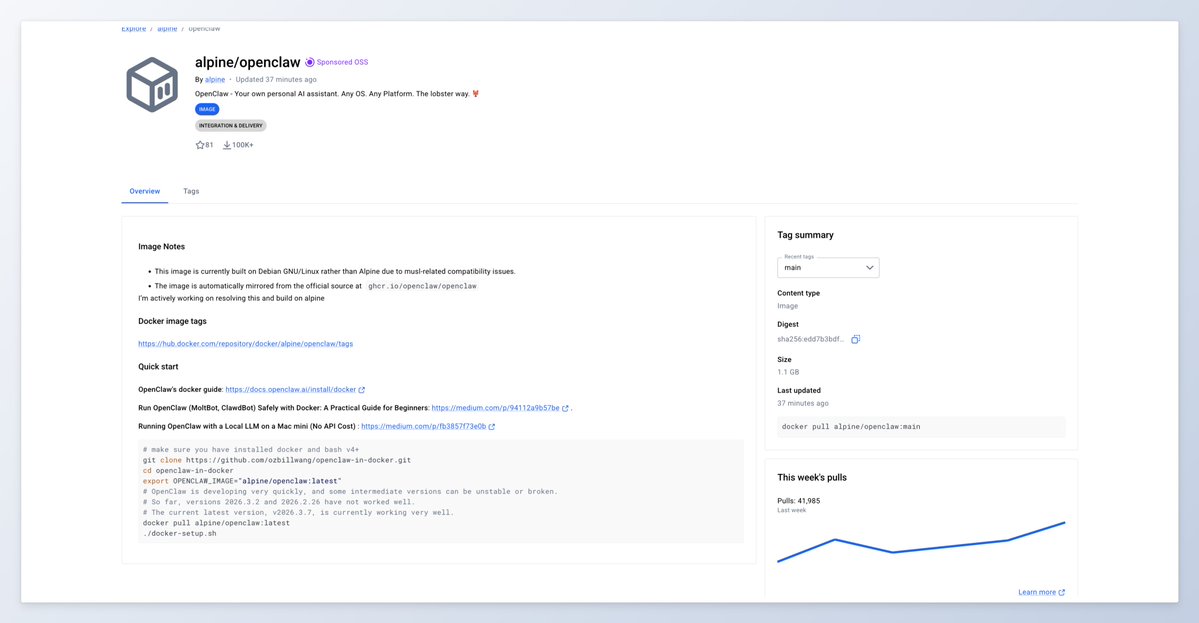Click the Updated 37 minutes ago text
The width and height of the screenshot is (1199, 623).
tap(276, 79)
